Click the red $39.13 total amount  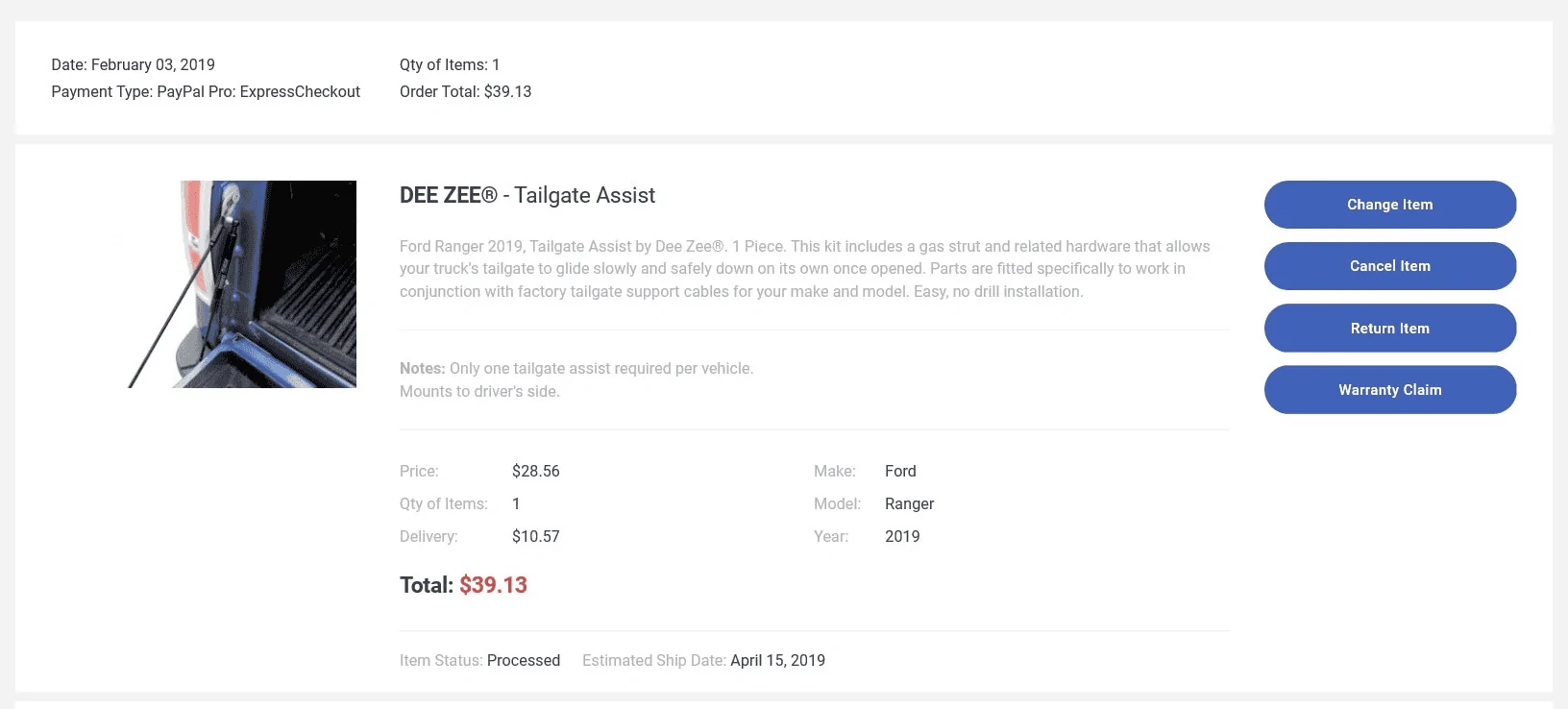[x=493, y=585]
